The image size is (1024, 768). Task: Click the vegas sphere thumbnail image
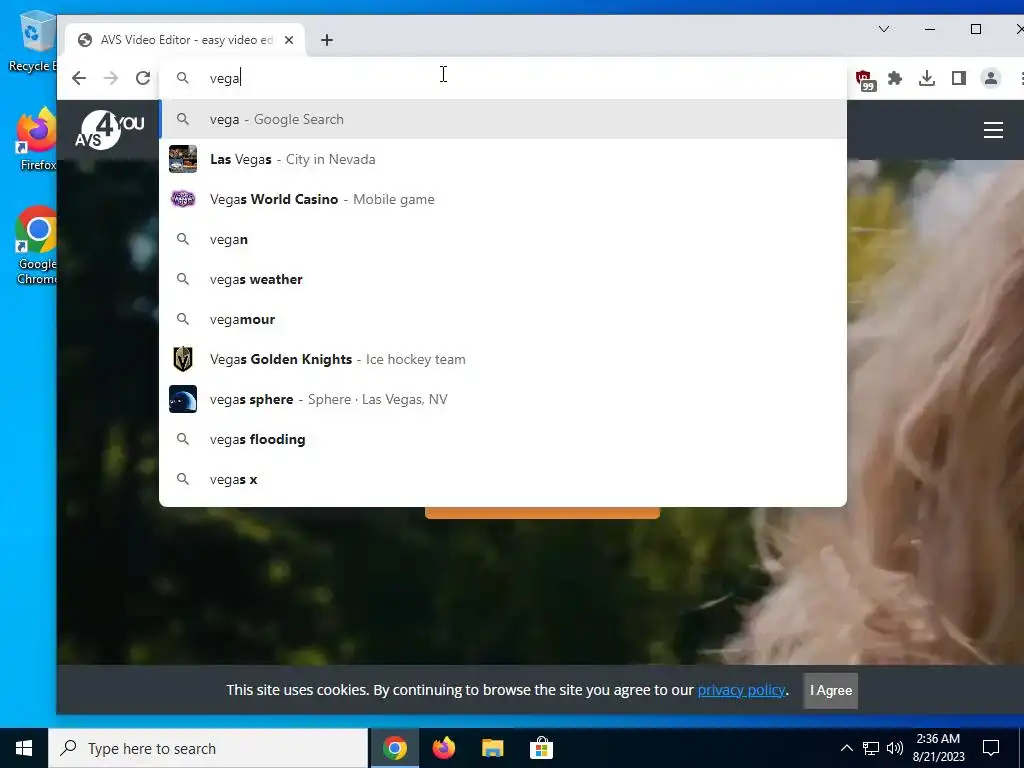[183, 399]
